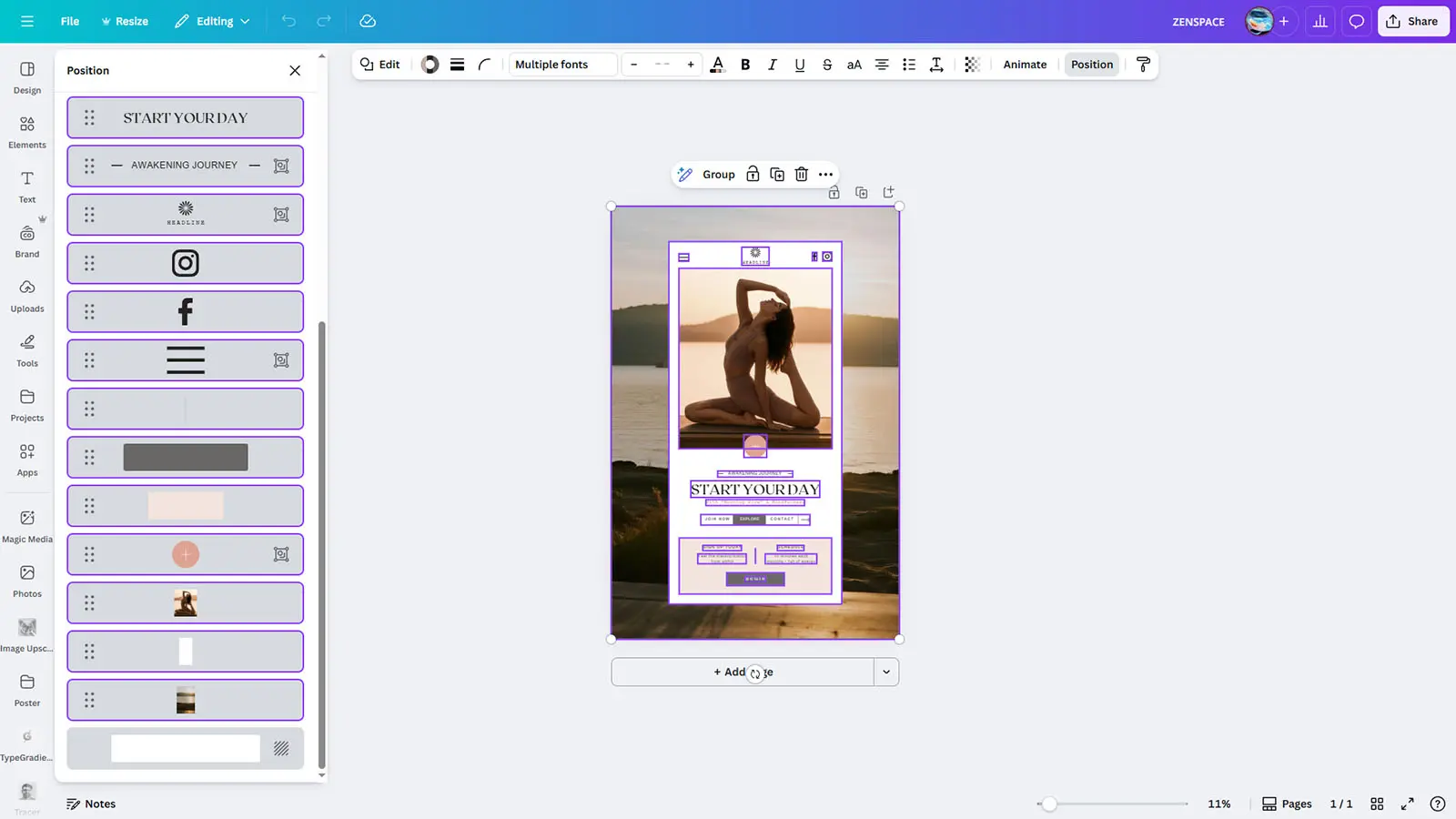The width and height of the screenshot is (1456, 819).
Task: Click the zoom slider handle
Action: [x=1049, y=804]
